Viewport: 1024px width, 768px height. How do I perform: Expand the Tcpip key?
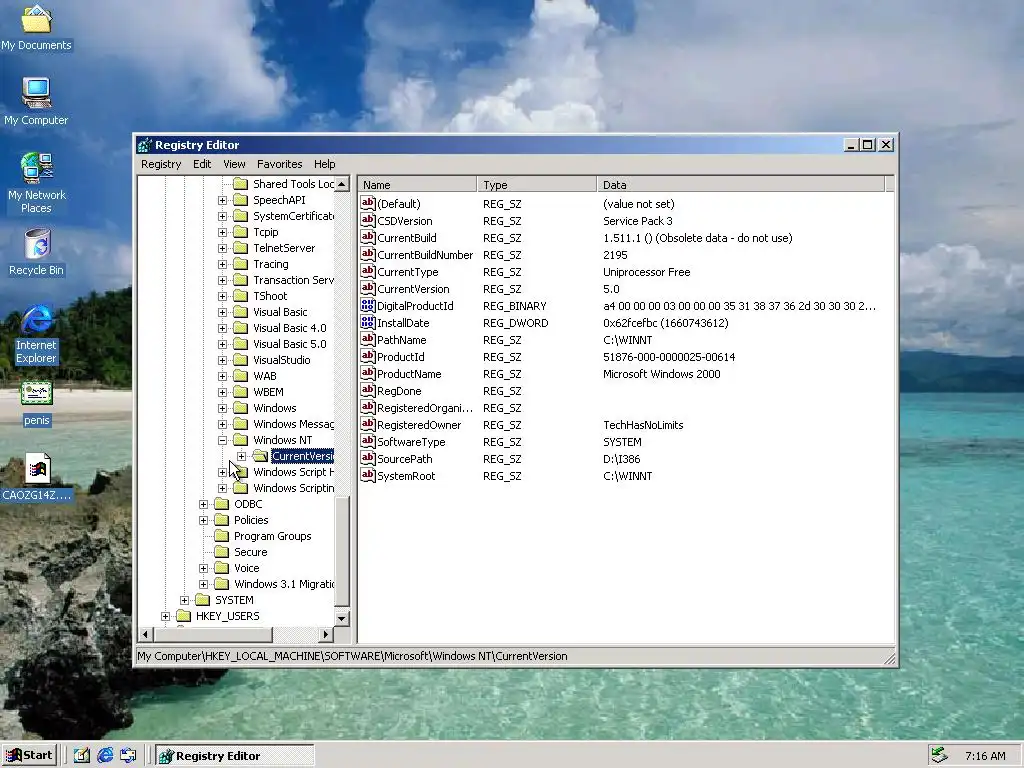[x=223, y=232]
